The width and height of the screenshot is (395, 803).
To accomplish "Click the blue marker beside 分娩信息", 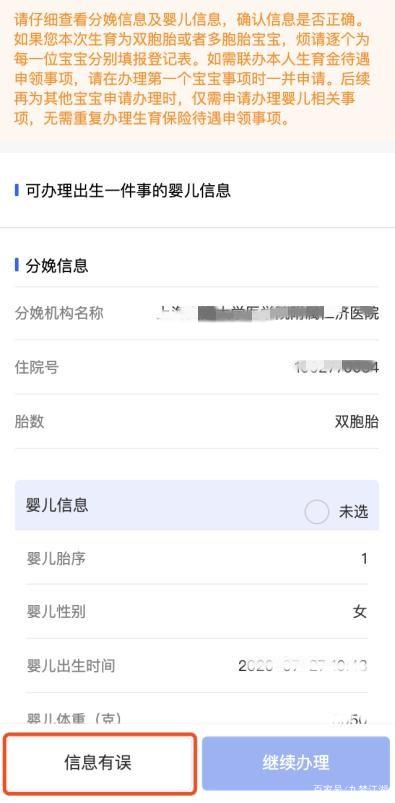I will [17, 265].
